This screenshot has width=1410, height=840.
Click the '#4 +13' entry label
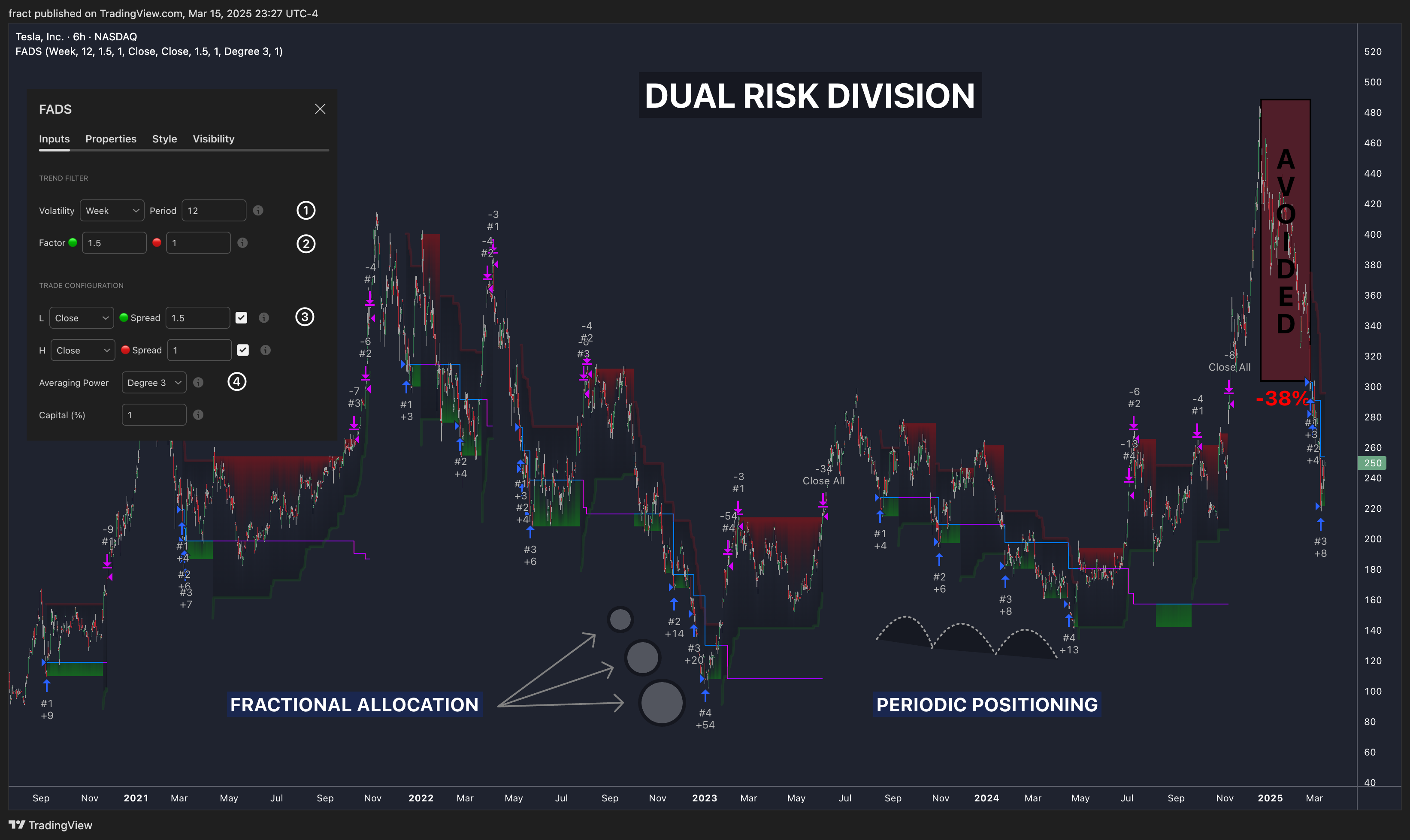(1069, 644)
